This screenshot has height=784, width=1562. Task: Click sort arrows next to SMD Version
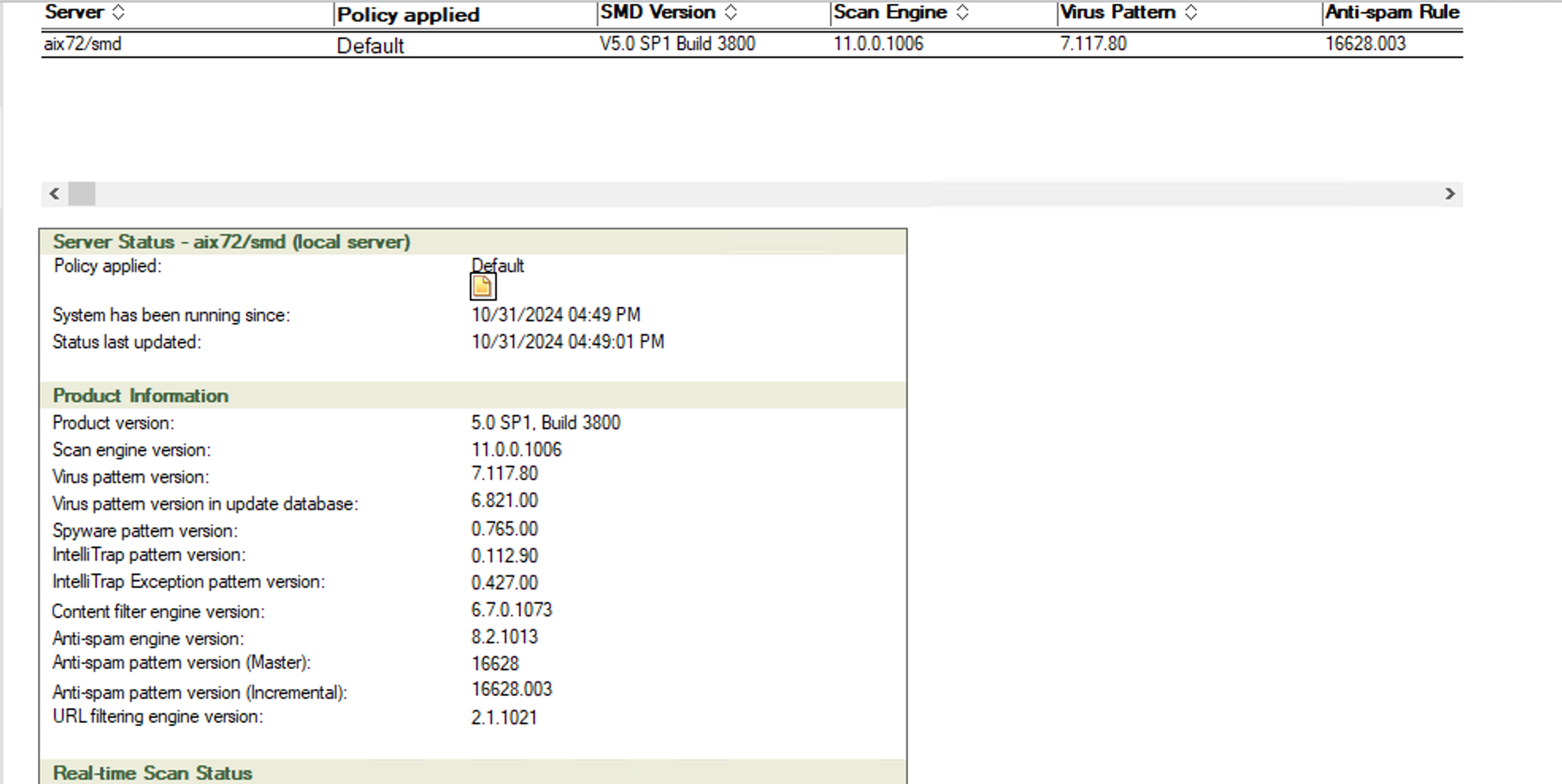click(x=731, y=13)
